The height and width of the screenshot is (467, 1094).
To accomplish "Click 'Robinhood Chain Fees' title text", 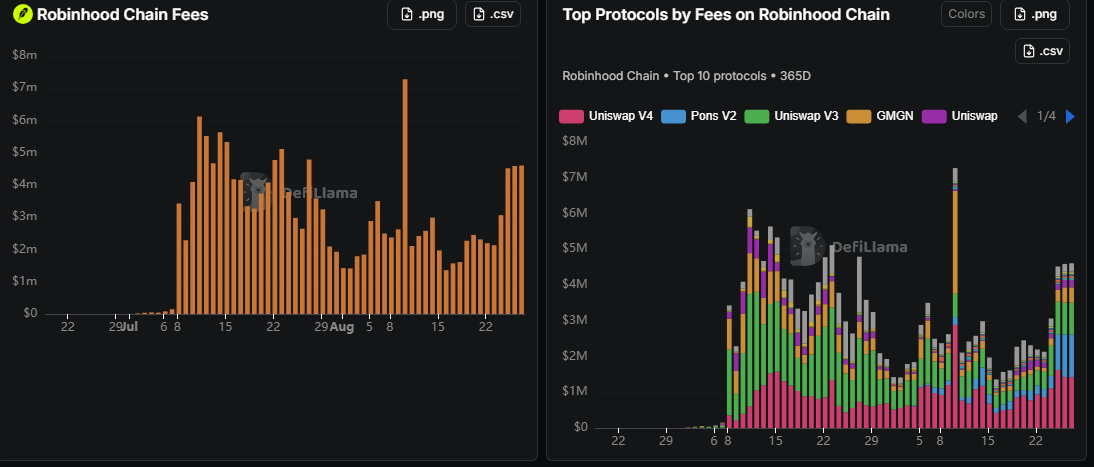I will tap(122, 14).
